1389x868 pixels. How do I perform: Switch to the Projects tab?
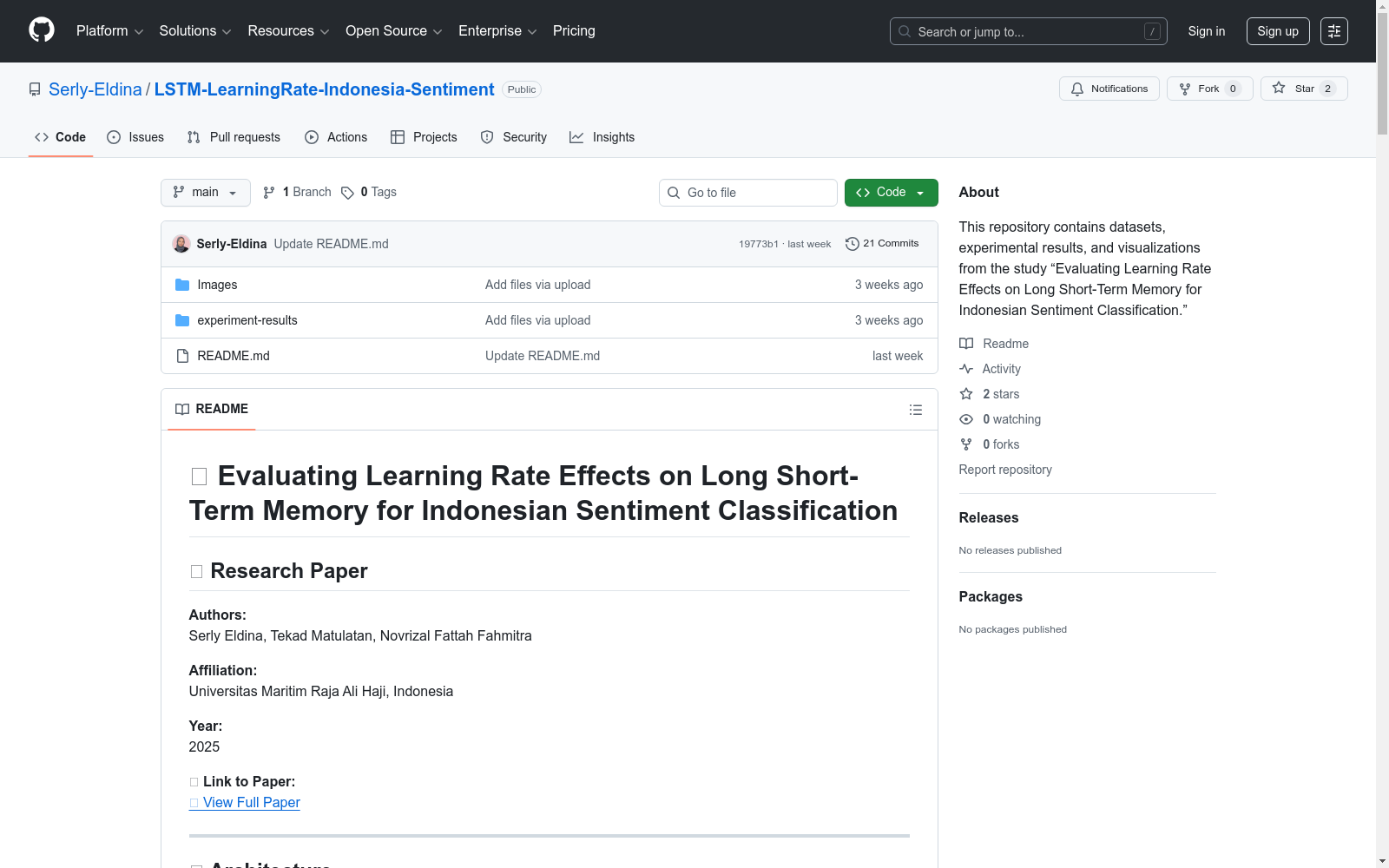tap(424, 137)
